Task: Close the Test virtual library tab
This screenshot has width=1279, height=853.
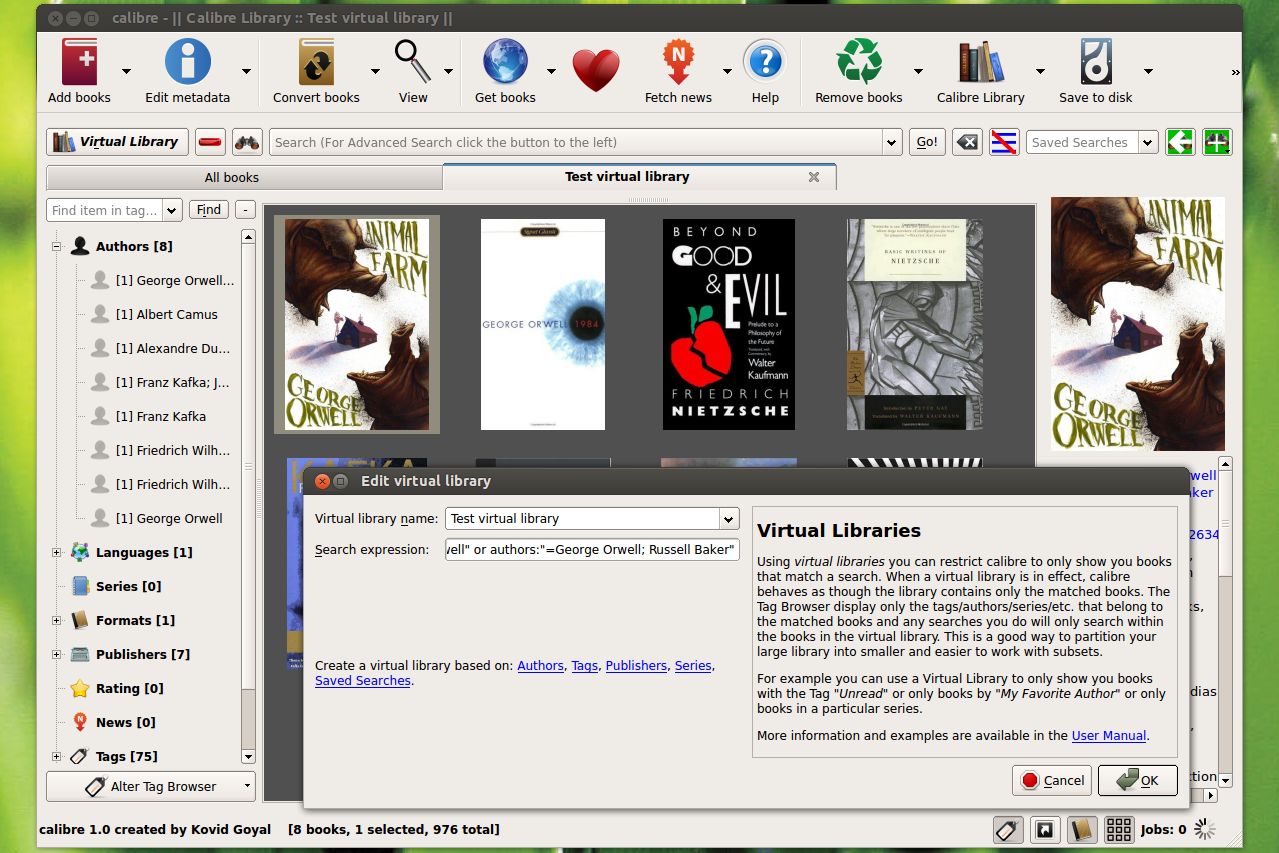Action: pos(814,177)
